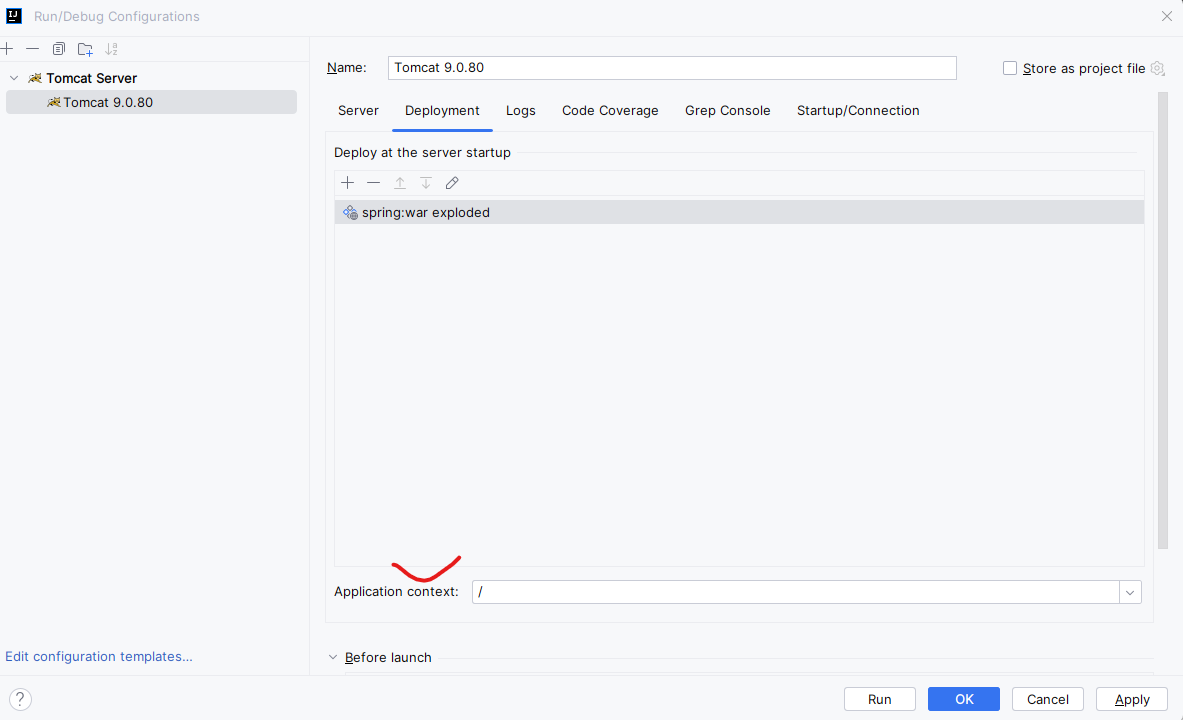Open the Application context dropdown
This screenshot has width=1183, height=720.
1130,592
